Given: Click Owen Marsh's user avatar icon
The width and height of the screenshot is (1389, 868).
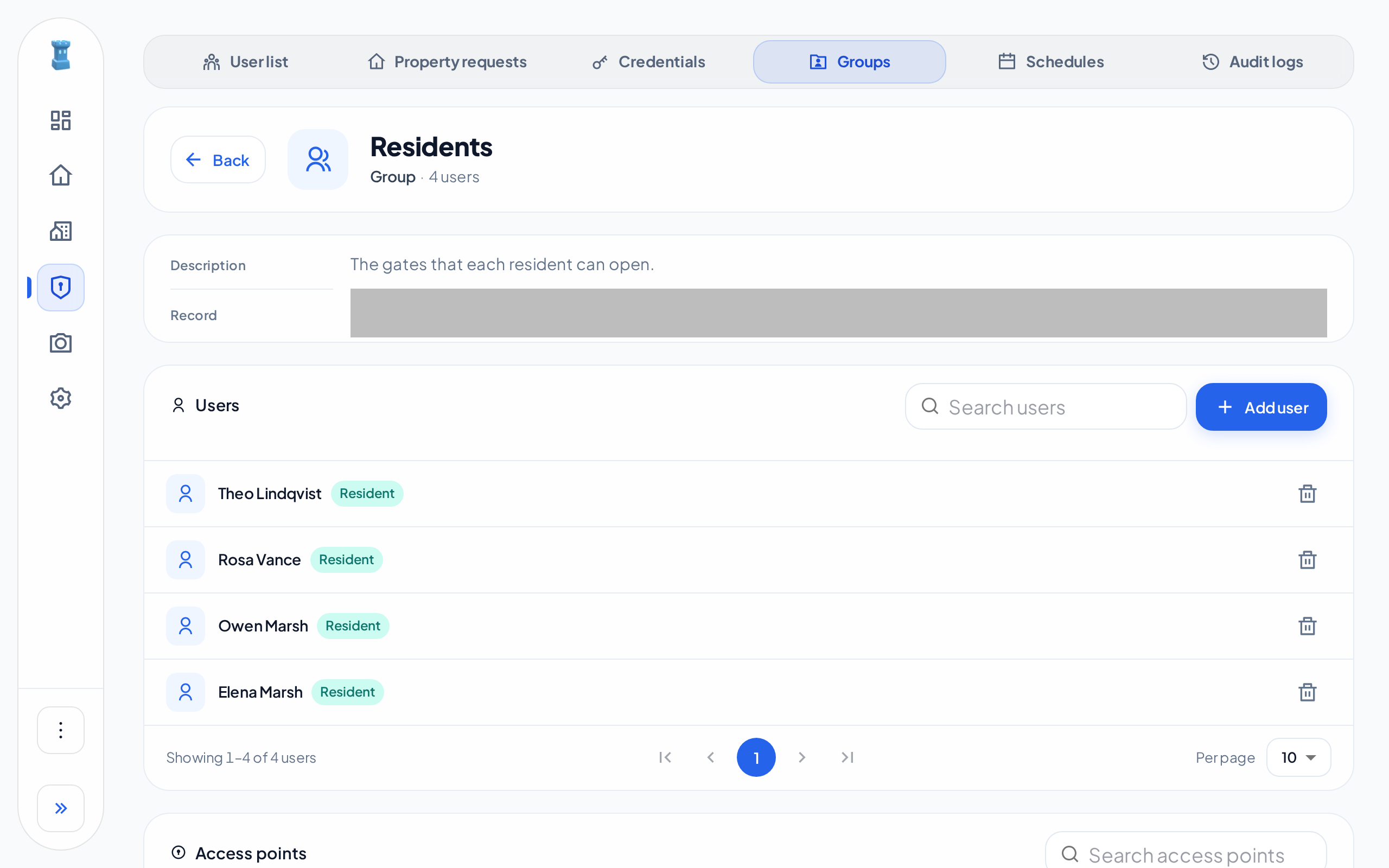Looking at the screenshot, I should 186,626.
